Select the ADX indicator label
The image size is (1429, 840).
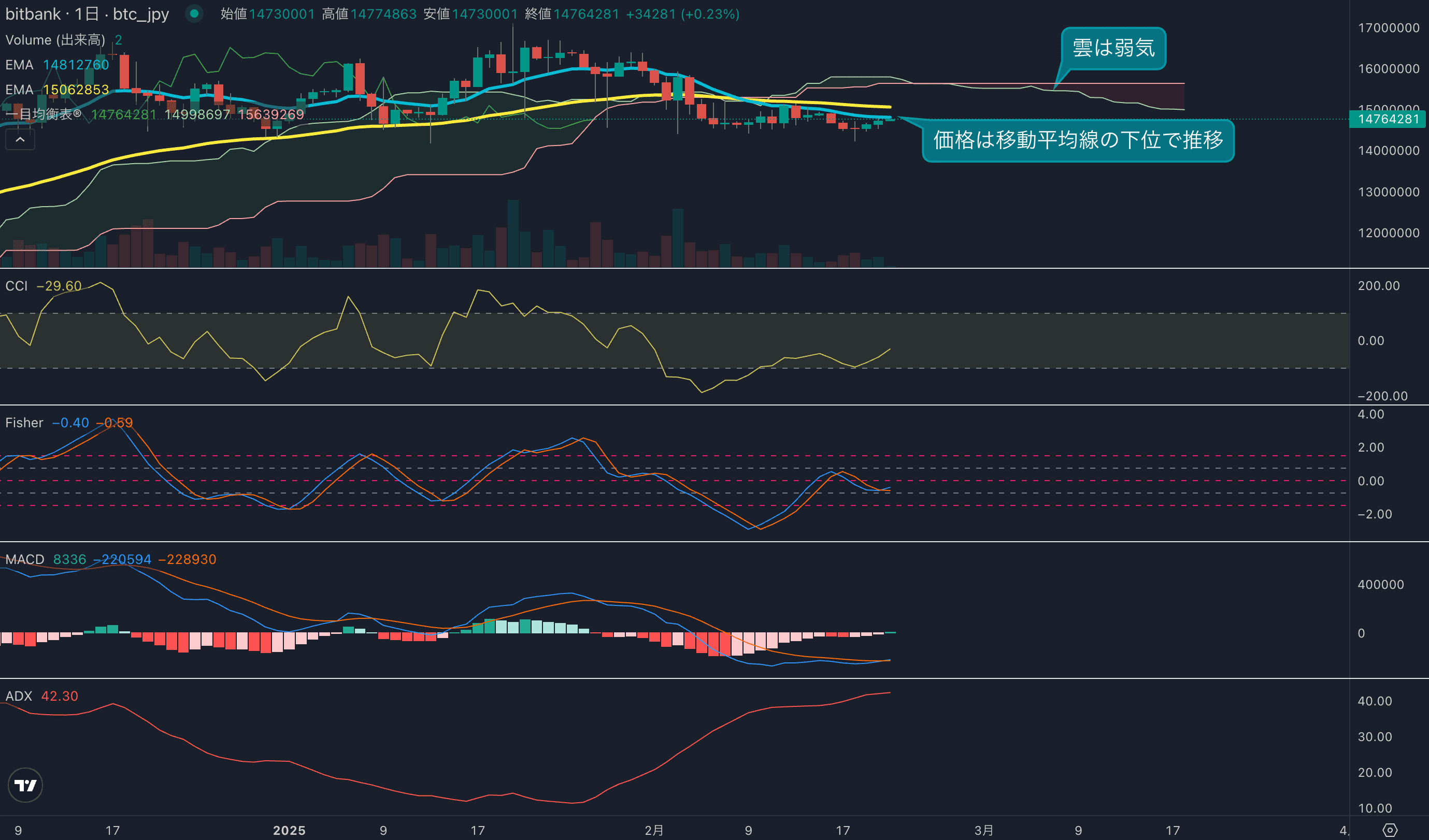[x=18, y=696]
